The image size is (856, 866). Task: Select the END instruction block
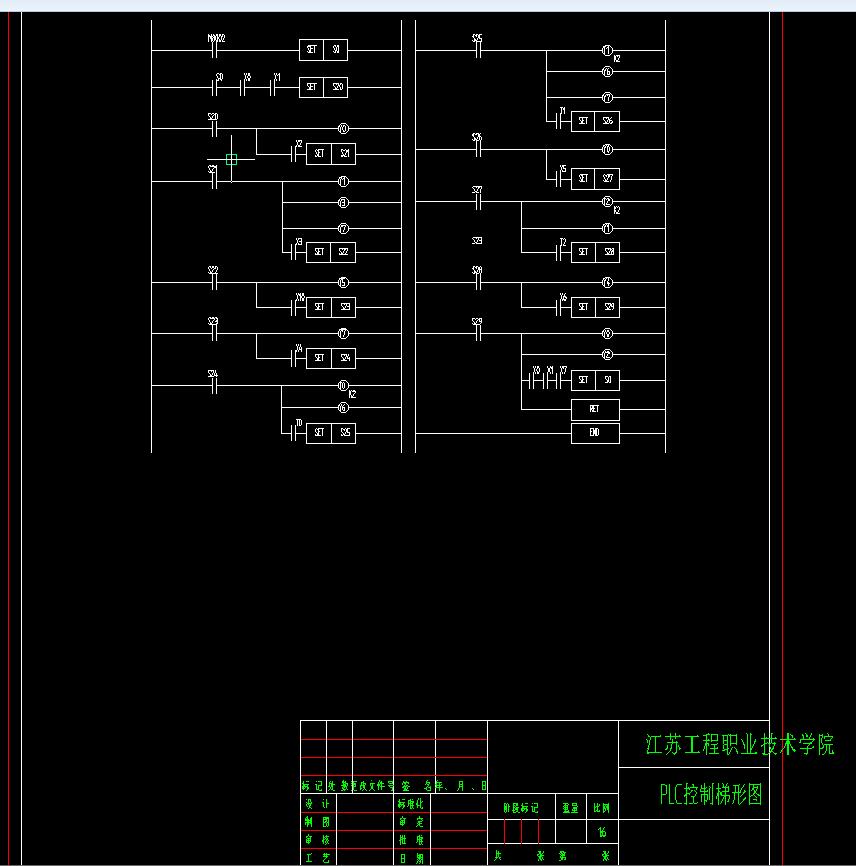click(x=596, y=432)
